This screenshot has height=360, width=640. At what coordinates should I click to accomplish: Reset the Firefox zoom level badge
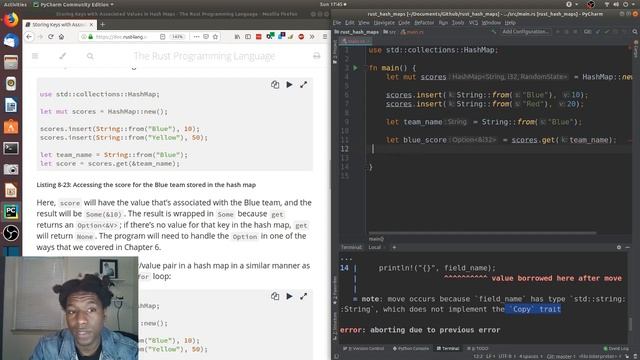coord(178,37)
